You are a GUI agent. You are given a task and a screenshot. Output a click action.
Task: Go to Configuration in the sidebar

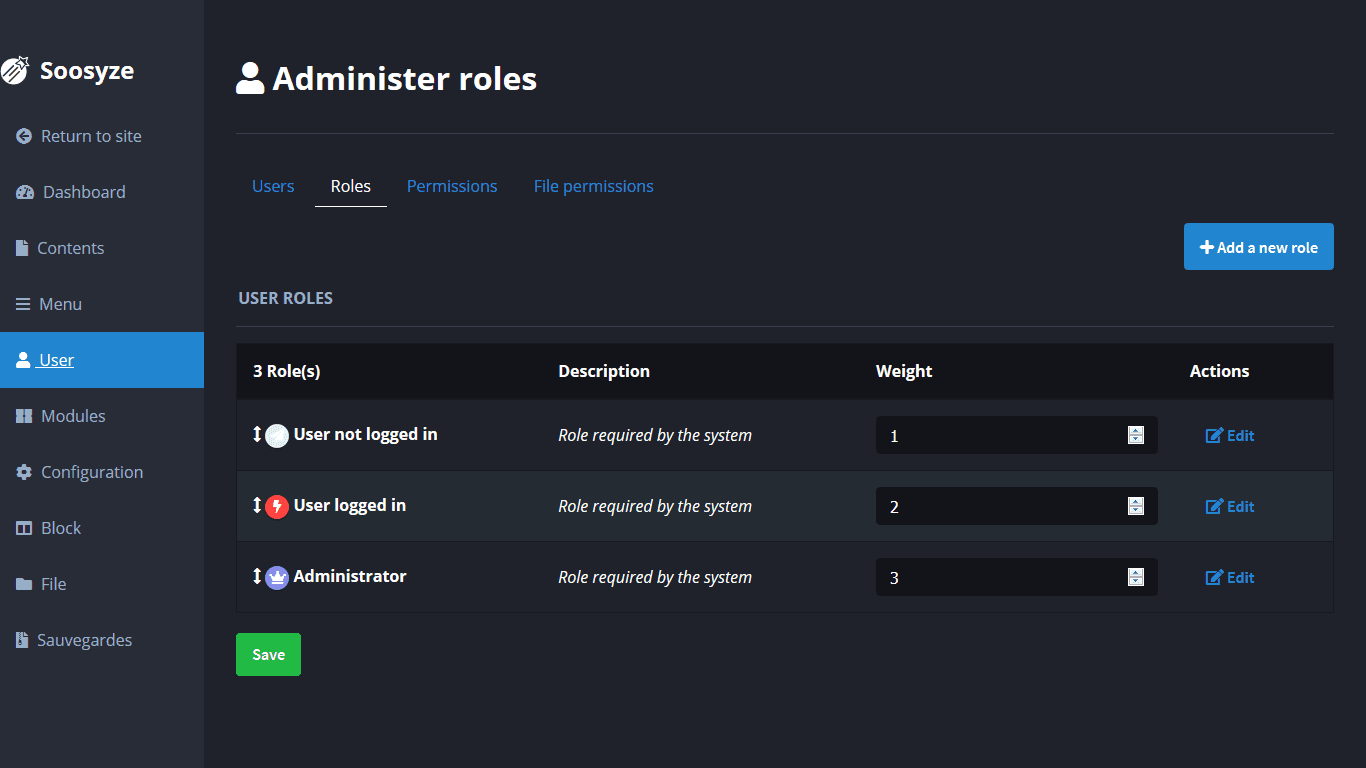91,472
